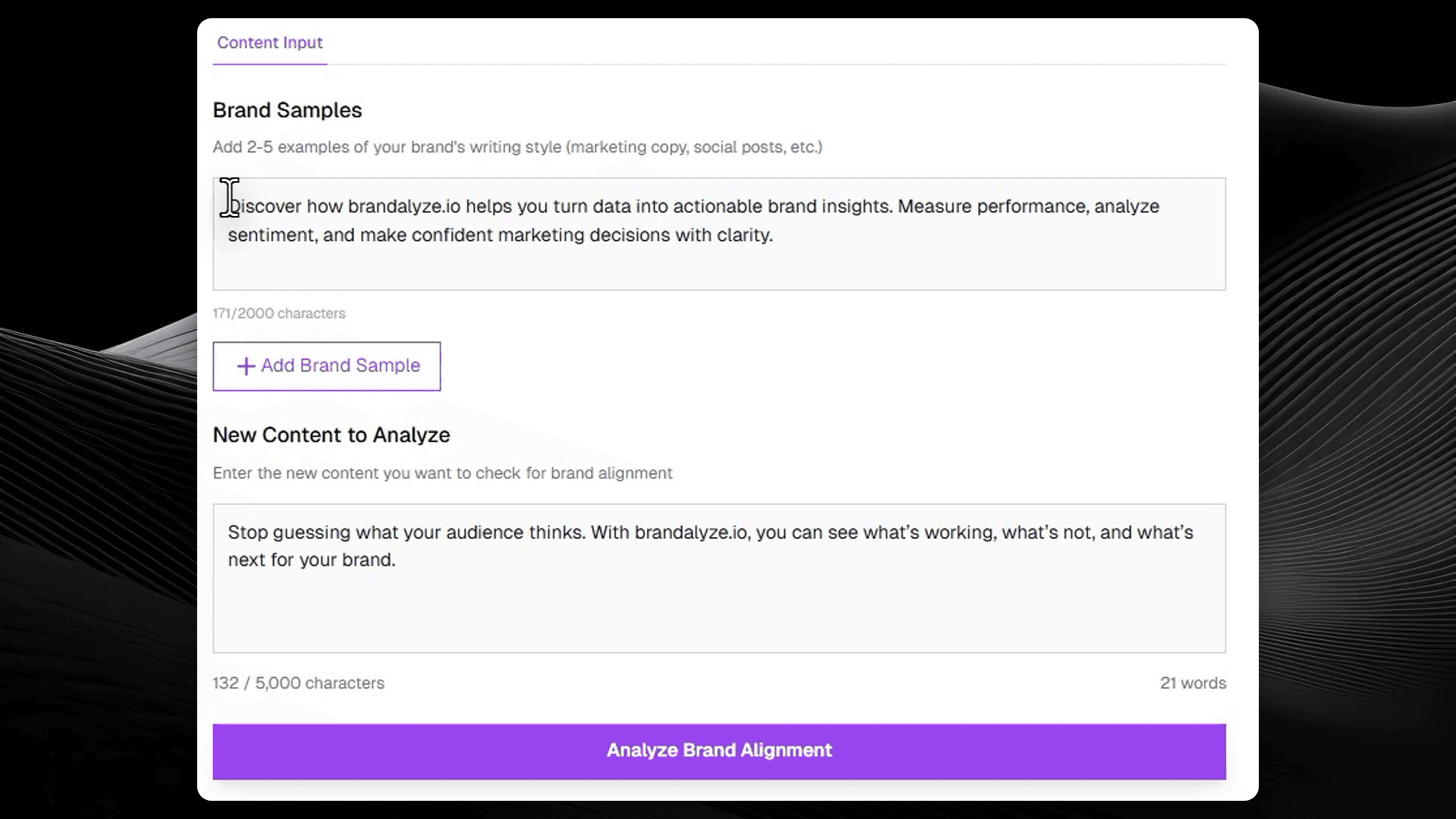Image resolution: width=1456 pixels, height=819 pixels.
Task: Place cursor before 'Stop guessing' in content box
Action: (x=228, y=532)
